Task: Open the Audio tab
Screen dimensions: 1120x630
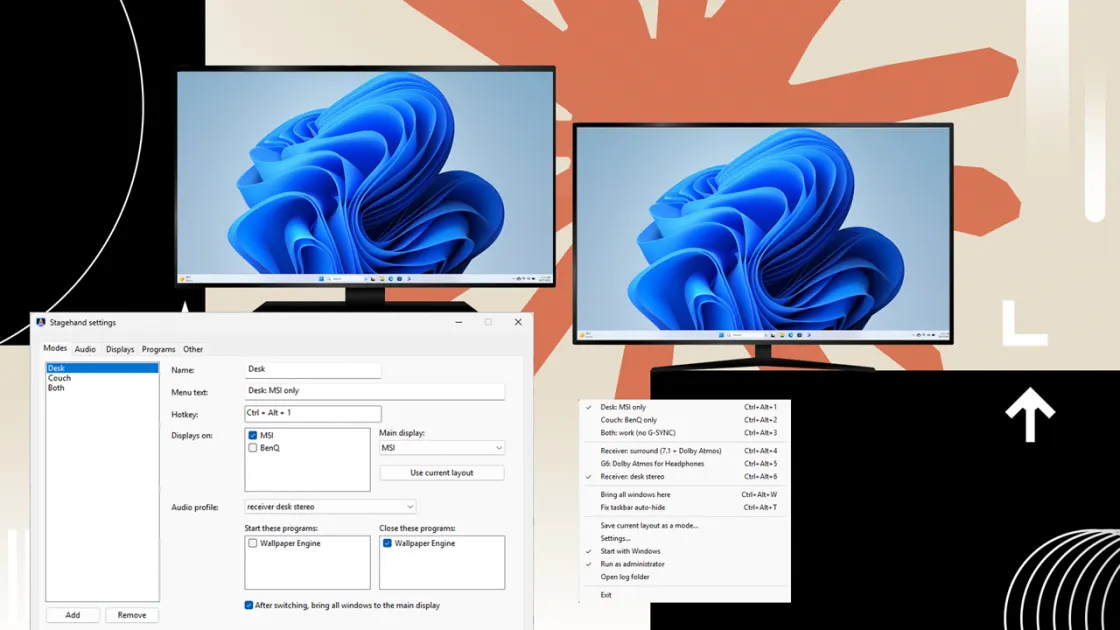Action: (x=85, y=349)
